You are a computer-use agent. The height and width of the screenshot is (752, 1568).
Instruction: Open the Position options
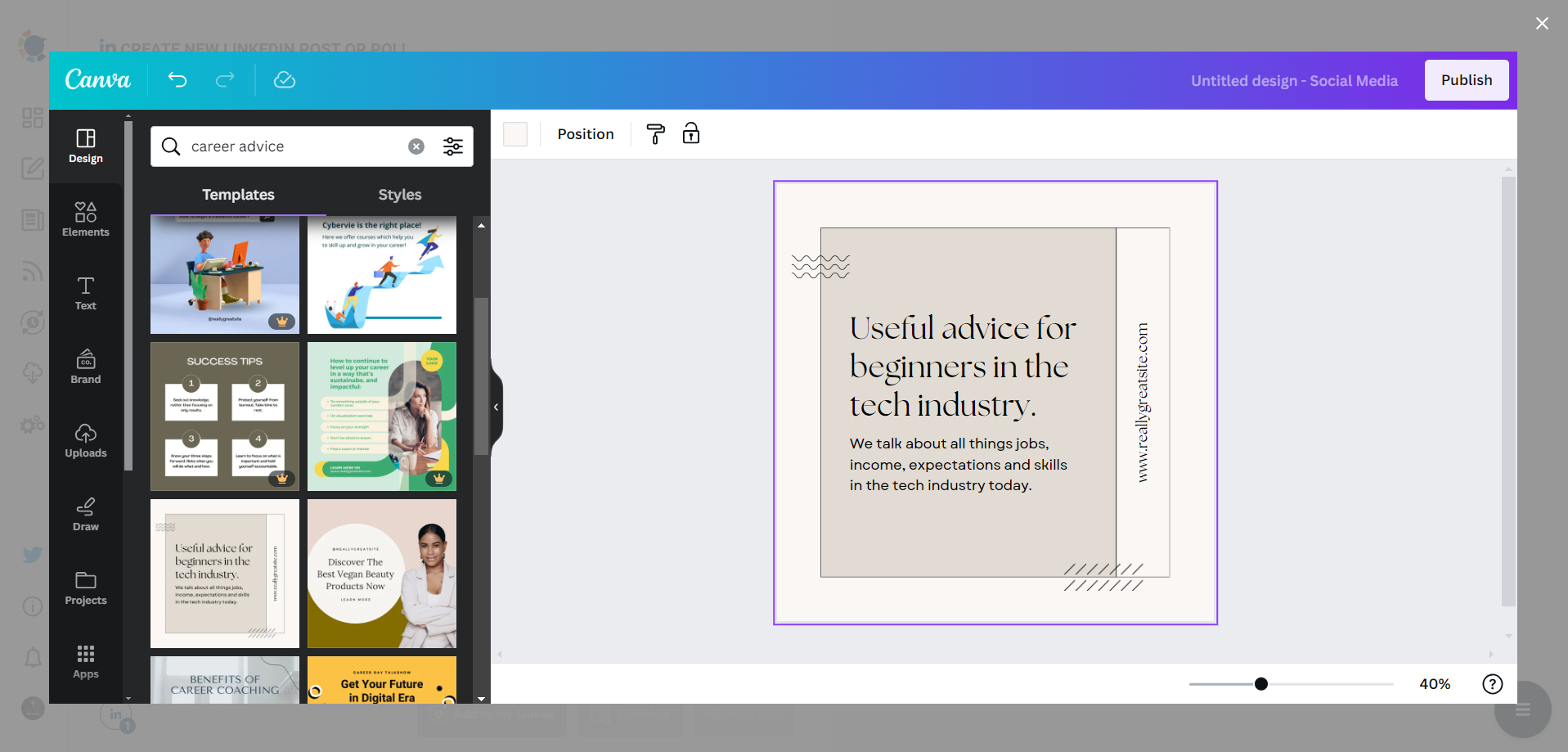tap(586, 133)
